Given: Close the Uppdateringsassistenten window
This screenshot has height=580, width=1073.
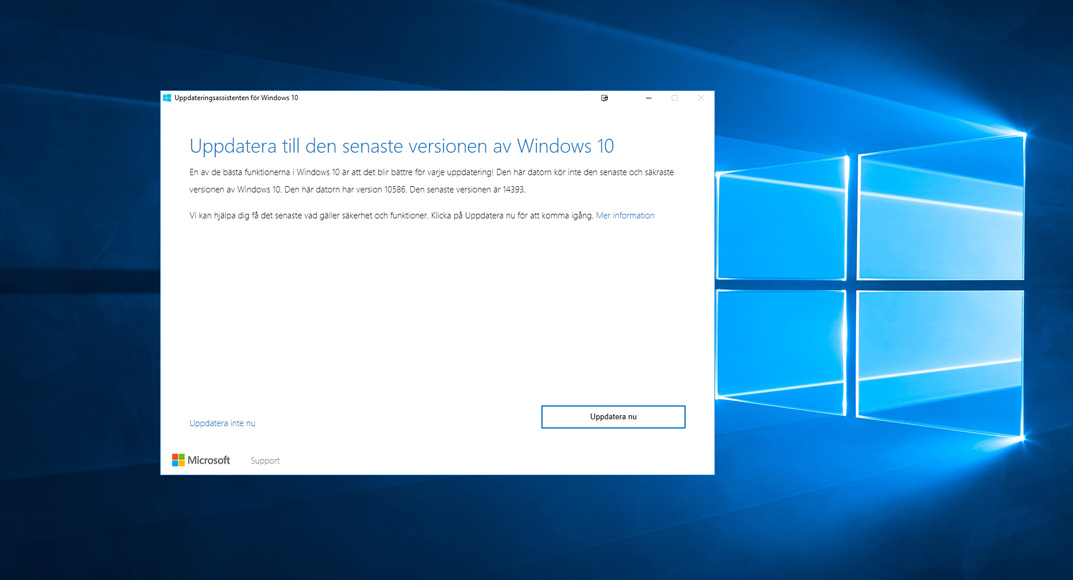Looking at the screenshot, I should (x=701, y=98).
